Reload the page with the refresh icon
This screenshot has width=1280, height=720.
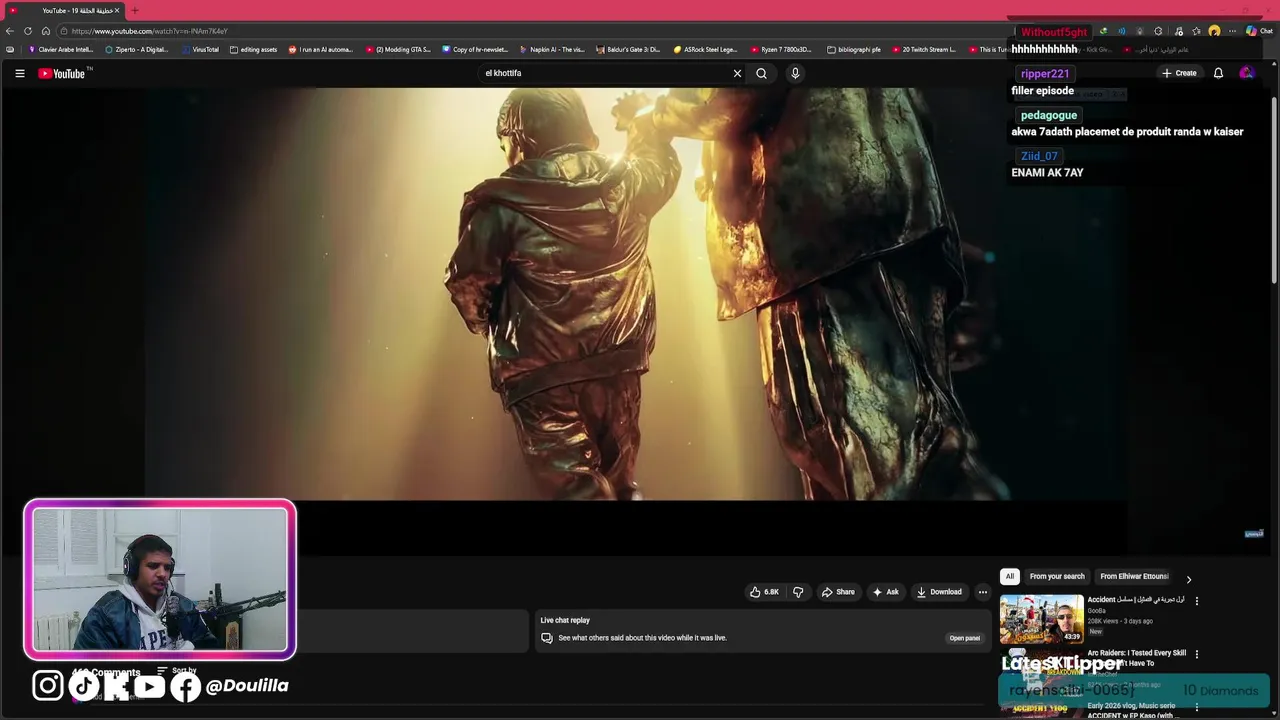[27, 31]
